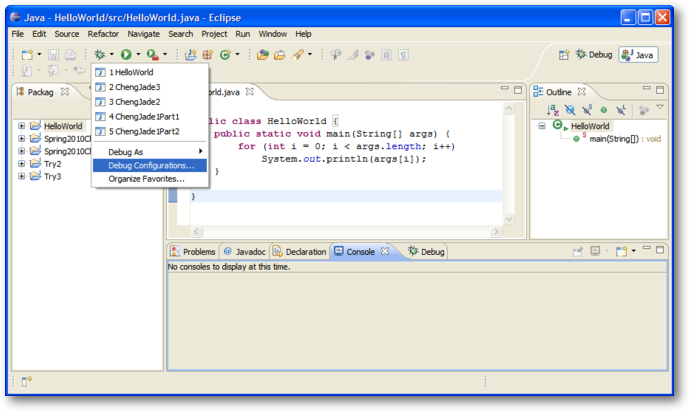This screenshot has height=411, width=689.
Task: Open the External Tools dropdown arrow
Action: coord(165,55)
